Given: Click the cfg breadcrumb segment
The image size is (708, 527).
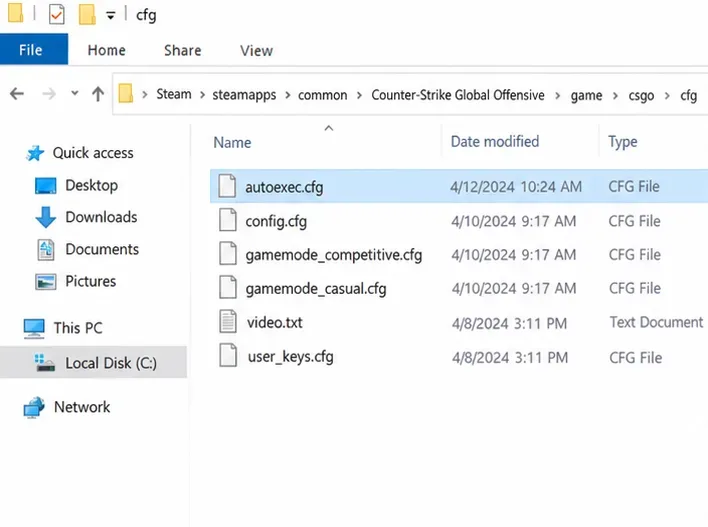Looking at the screenshot, I should point(689,95).
